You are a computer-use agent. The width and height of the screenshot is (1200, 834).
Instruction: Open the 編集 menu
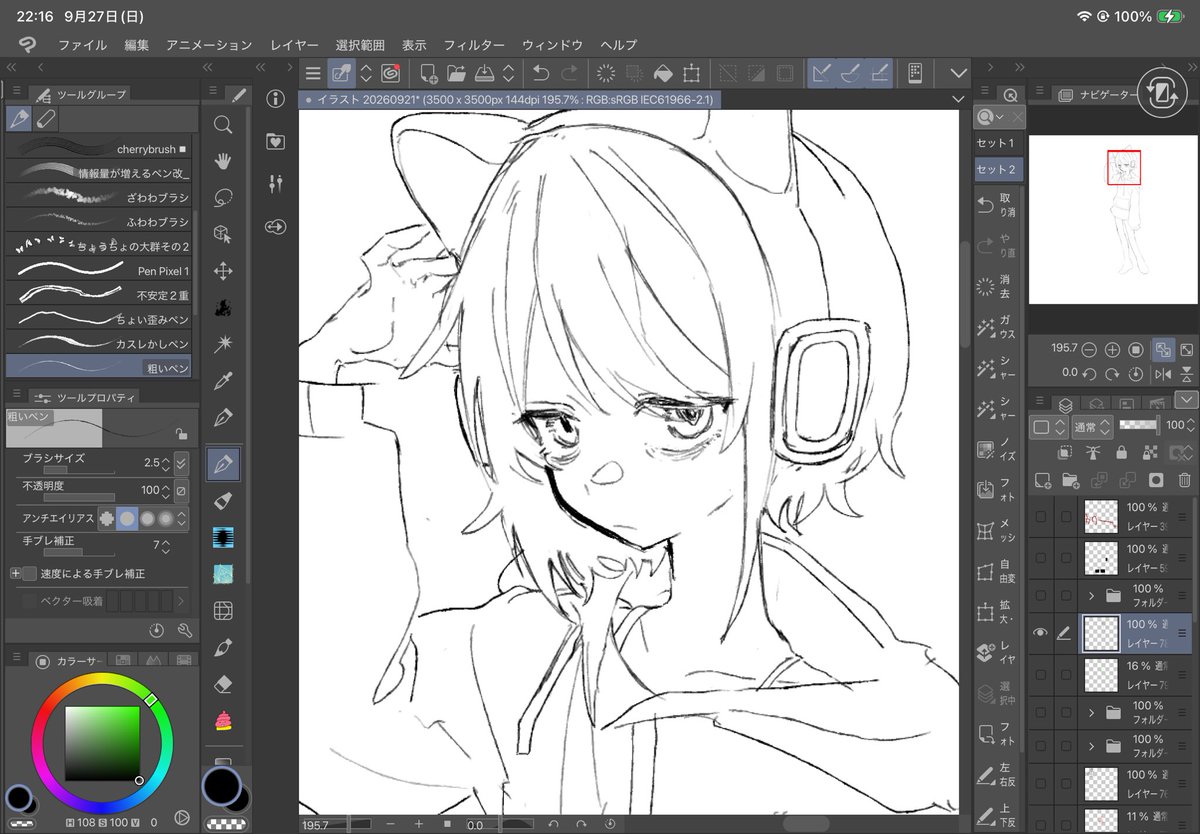137,45
